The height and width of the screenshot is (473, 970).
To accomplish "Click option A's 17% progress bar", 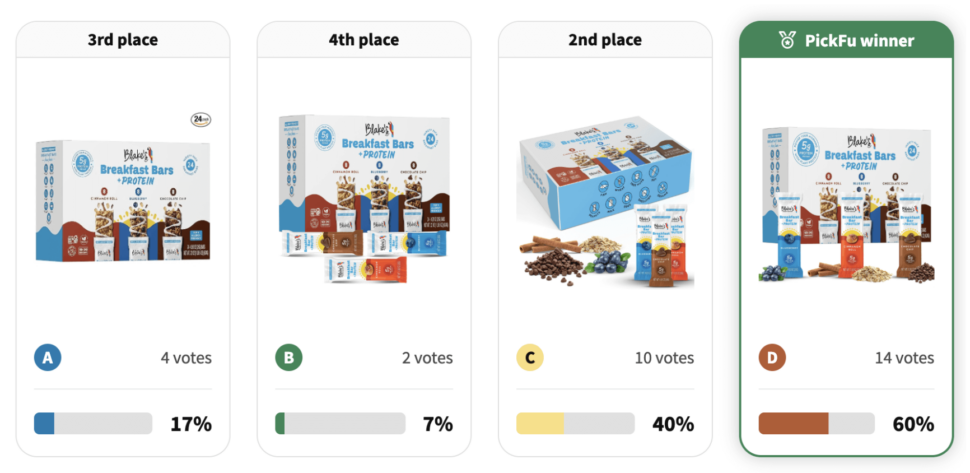I will pyautogui.click(x=93, y=424).
